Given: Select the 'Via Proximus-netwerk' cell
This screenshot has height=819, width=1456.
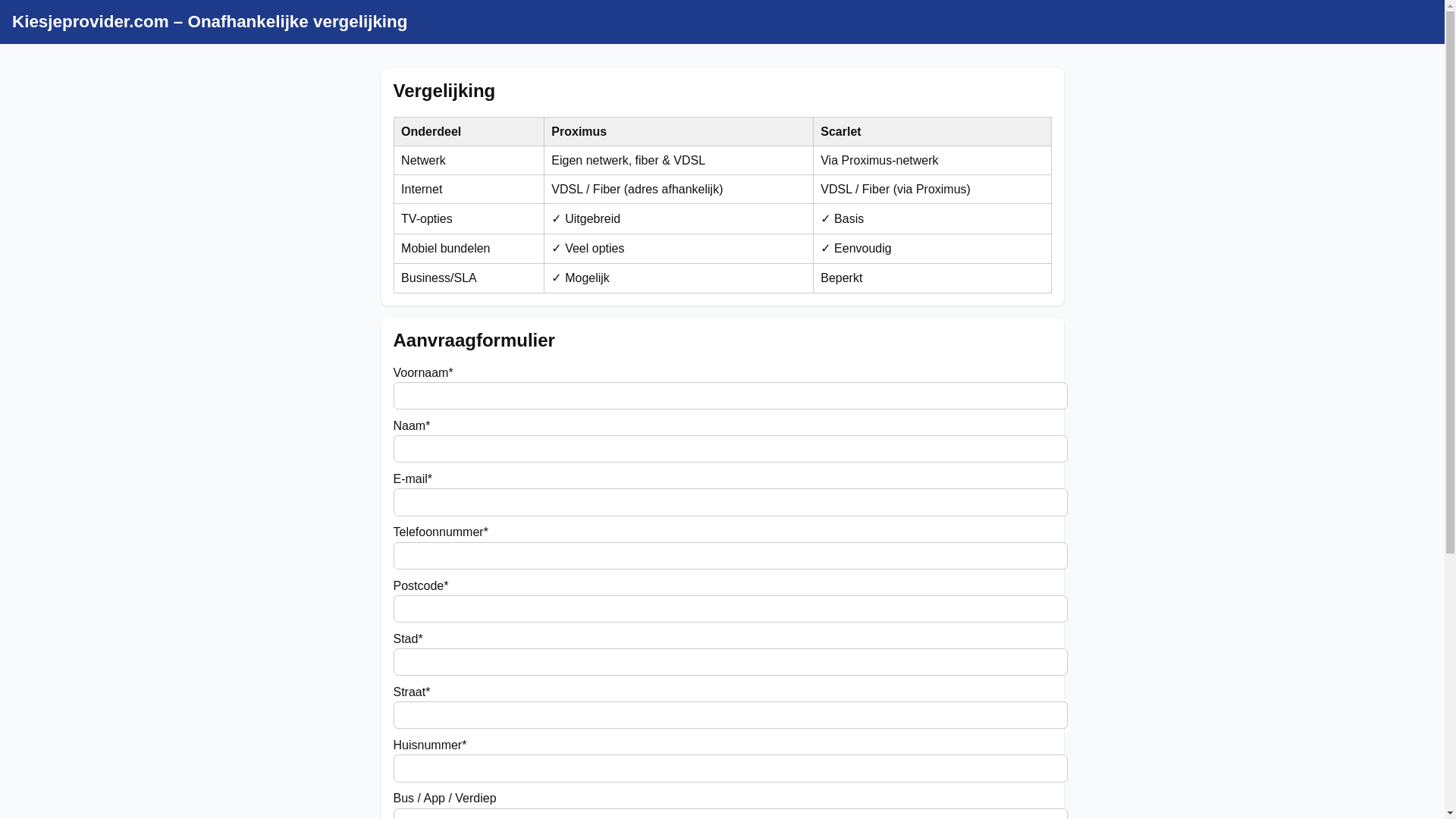Looking at the screenshot, I should [x=932, y=161].
